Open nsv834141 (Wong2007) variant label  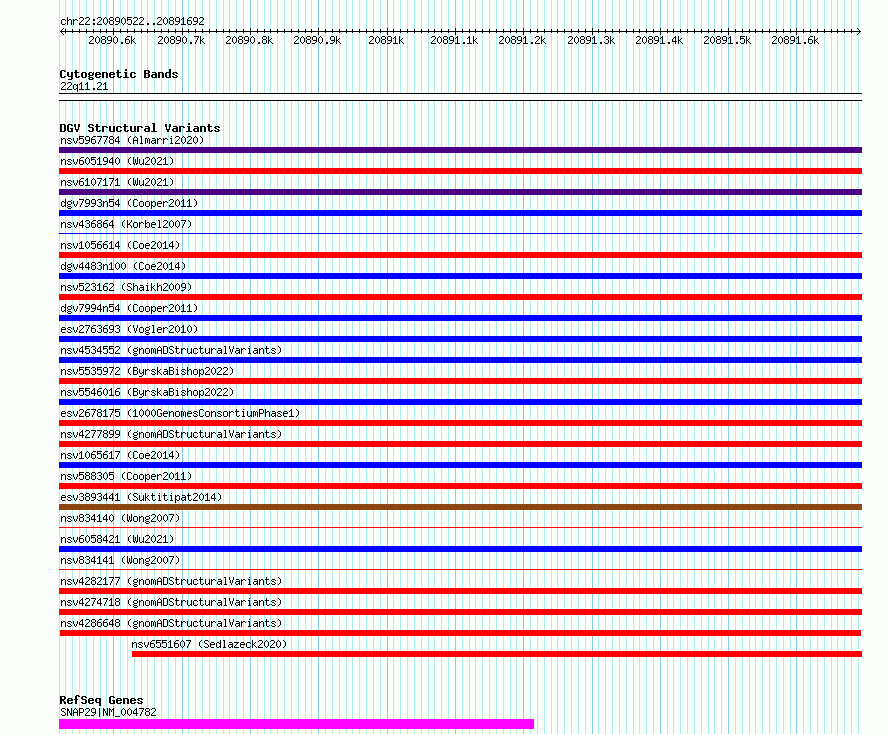(x=120, y=560)
